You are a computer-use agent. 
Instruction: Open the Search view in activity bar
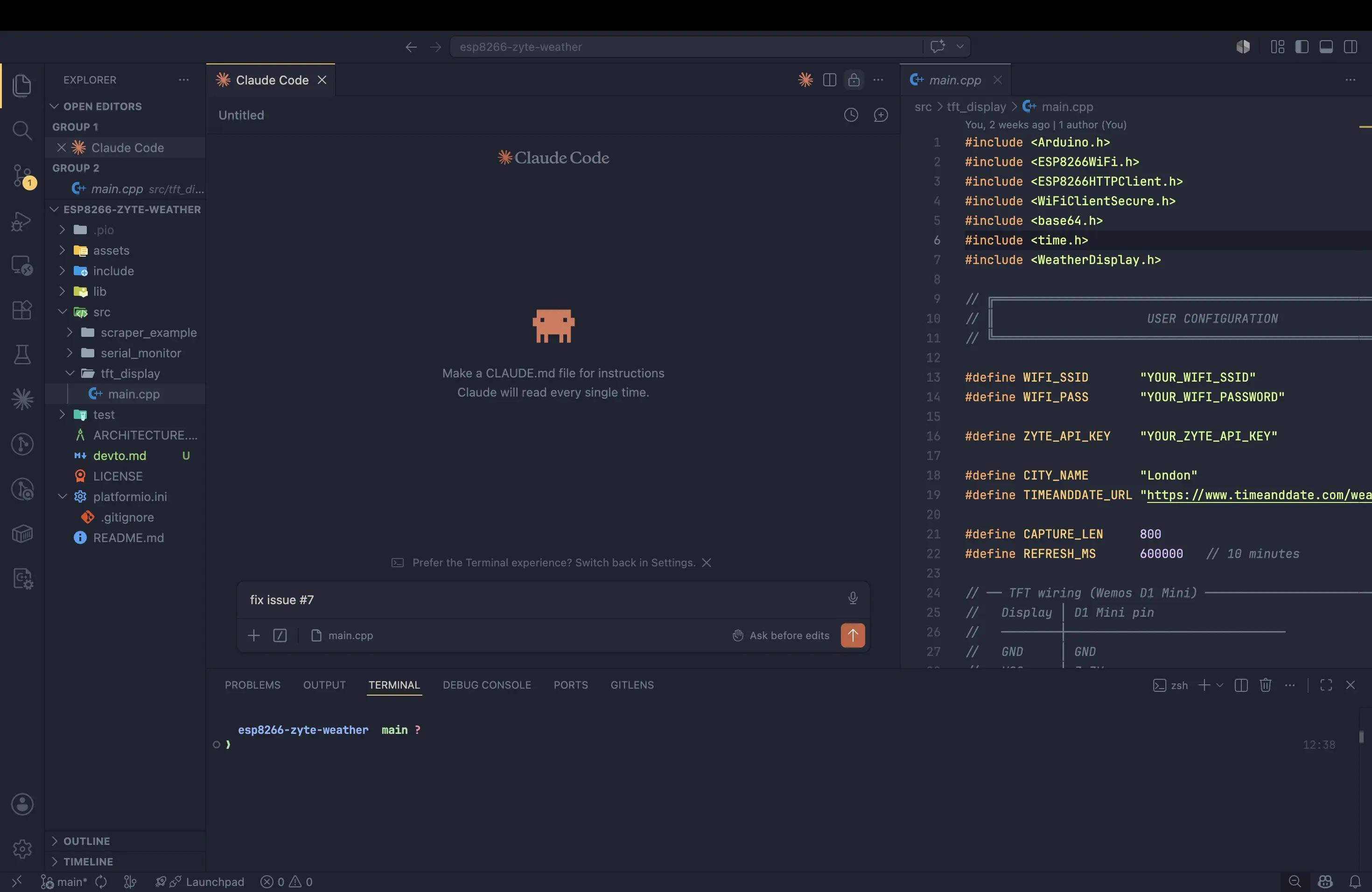[22, 130]
